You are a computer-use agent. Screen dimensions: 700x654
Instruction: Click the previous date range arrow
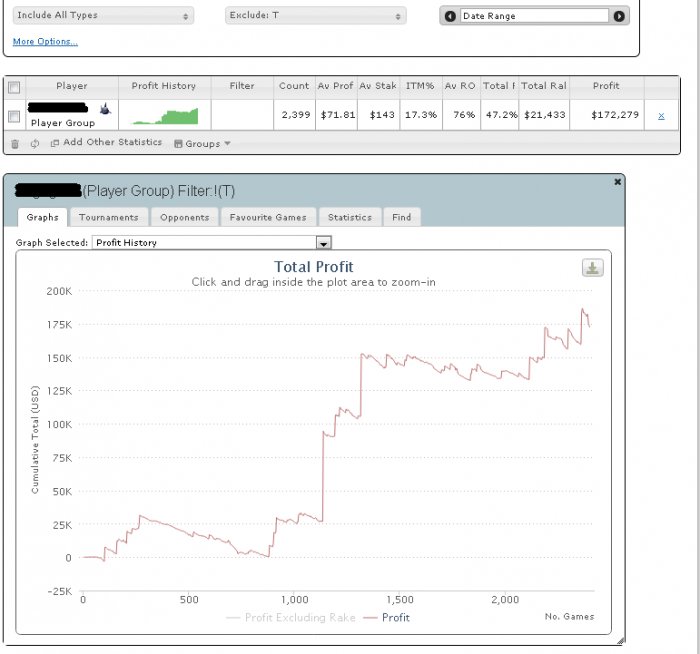(x=450, y=17)
